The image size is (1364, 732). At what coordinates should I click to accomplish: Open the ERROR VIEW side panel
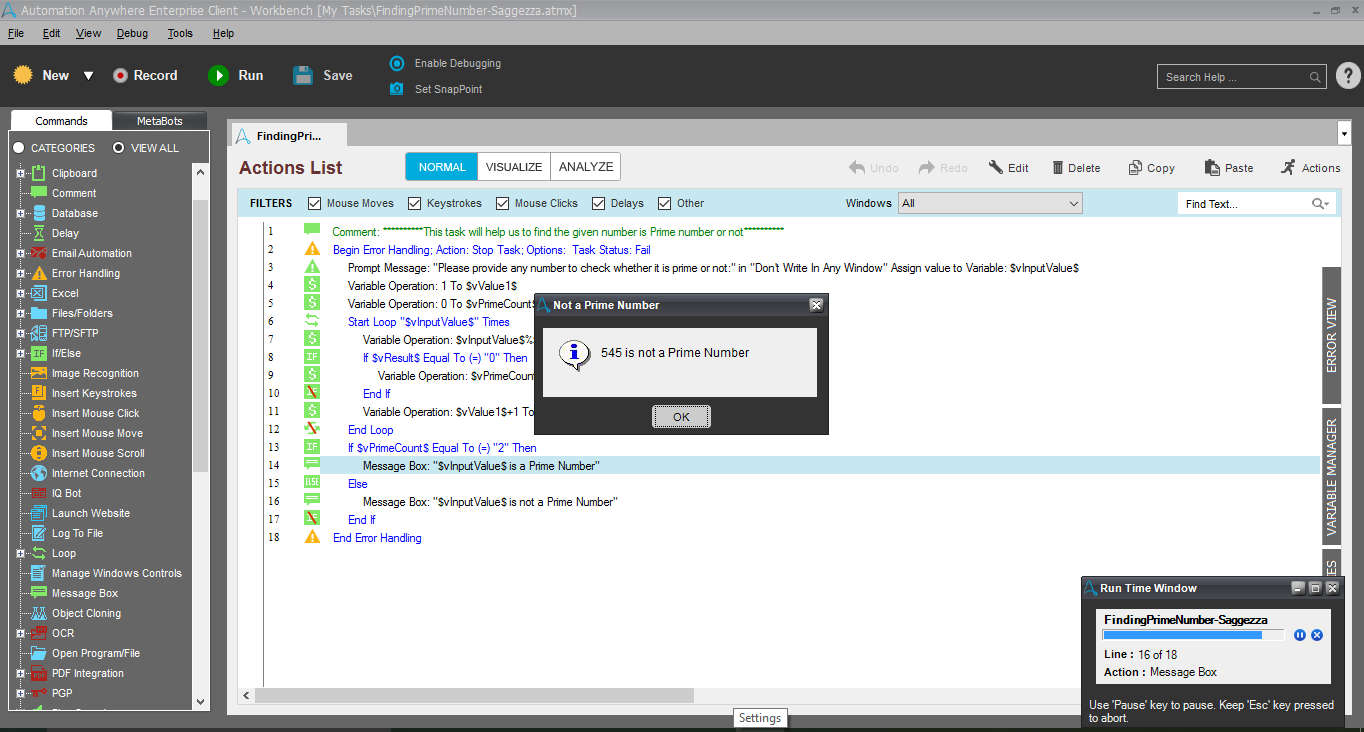1332,334
